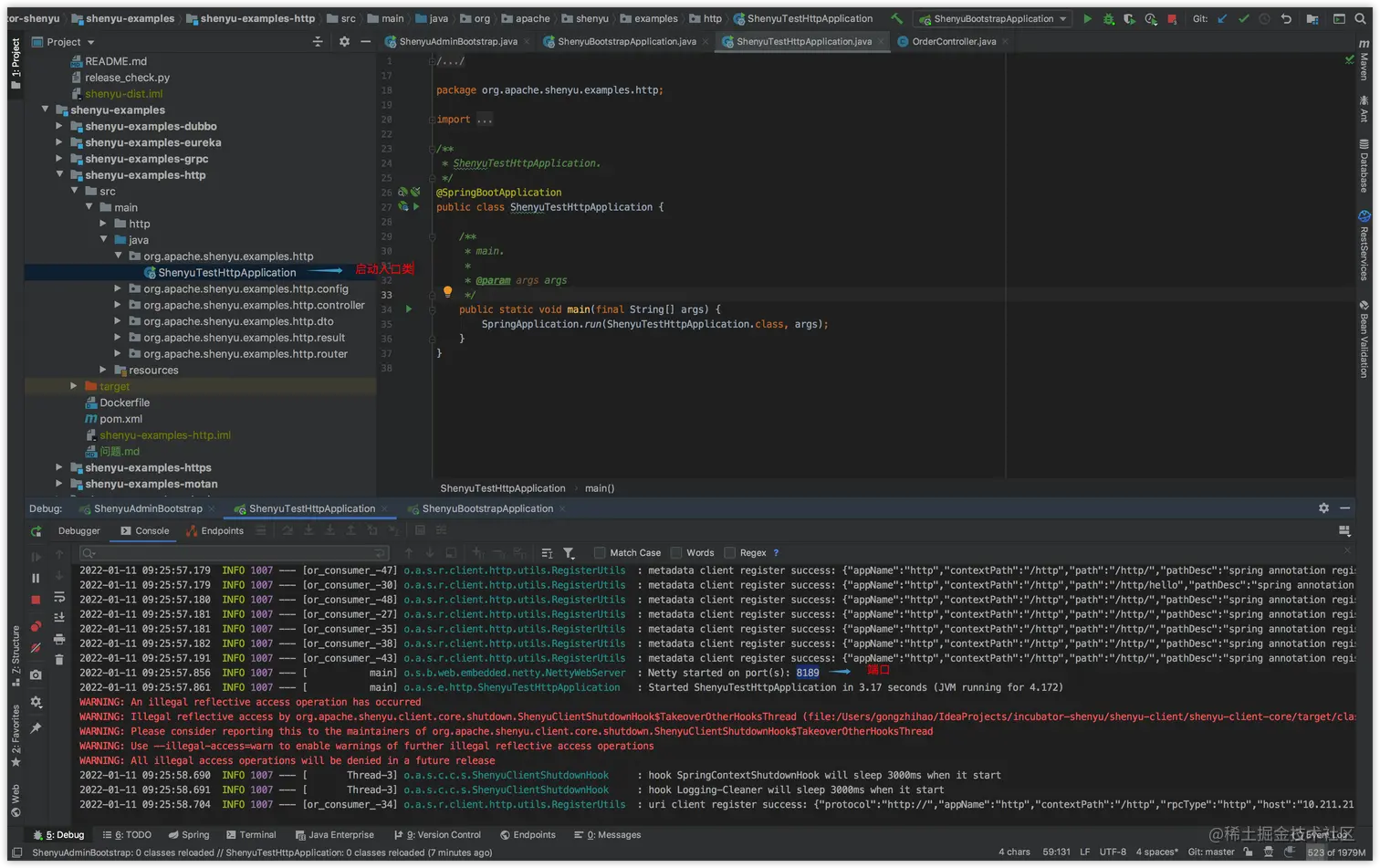Pause the program in debug sidebar
Viewport: 1380px width, 868px height.
[36, 578]
